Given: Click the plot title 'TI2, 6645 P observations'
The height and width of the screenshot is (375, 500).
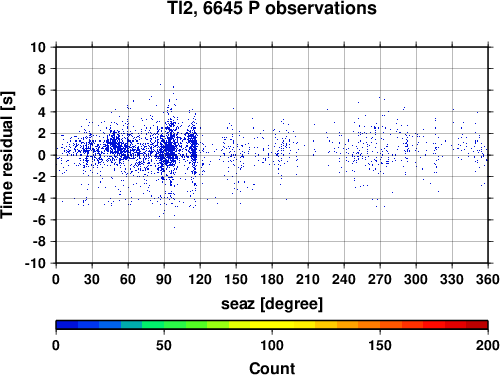Looking at the screenshot, I should click(272, 8).
